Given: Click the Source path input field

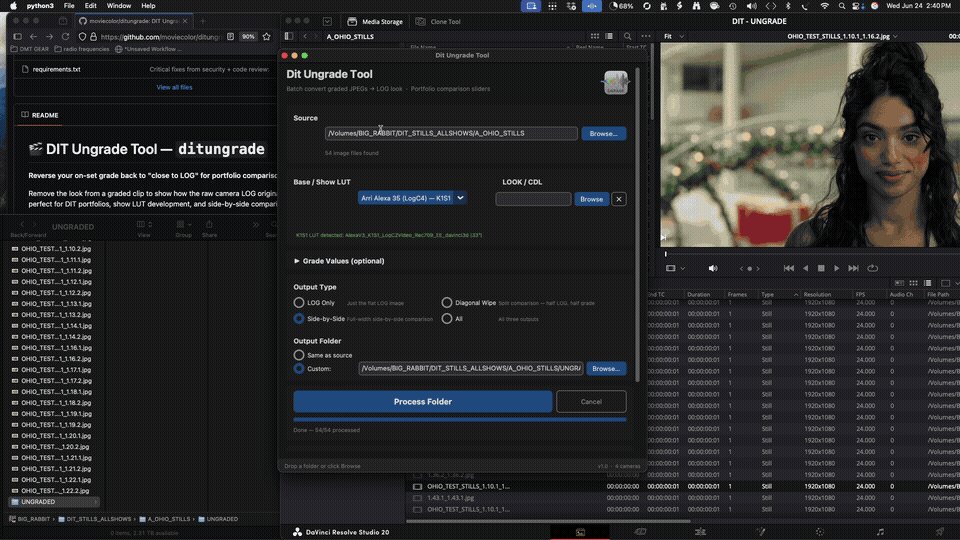Looking at the screenshot, I should [451, 133].
